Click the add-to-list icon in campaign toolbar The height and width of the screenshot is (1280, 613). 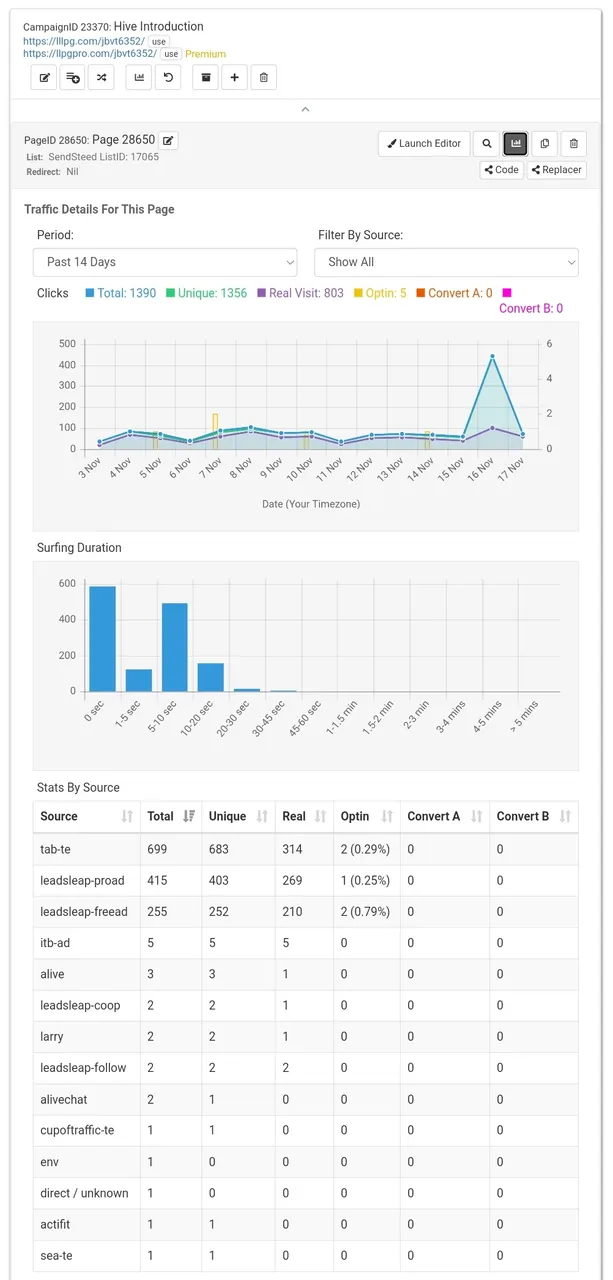[x=72, y=77]
